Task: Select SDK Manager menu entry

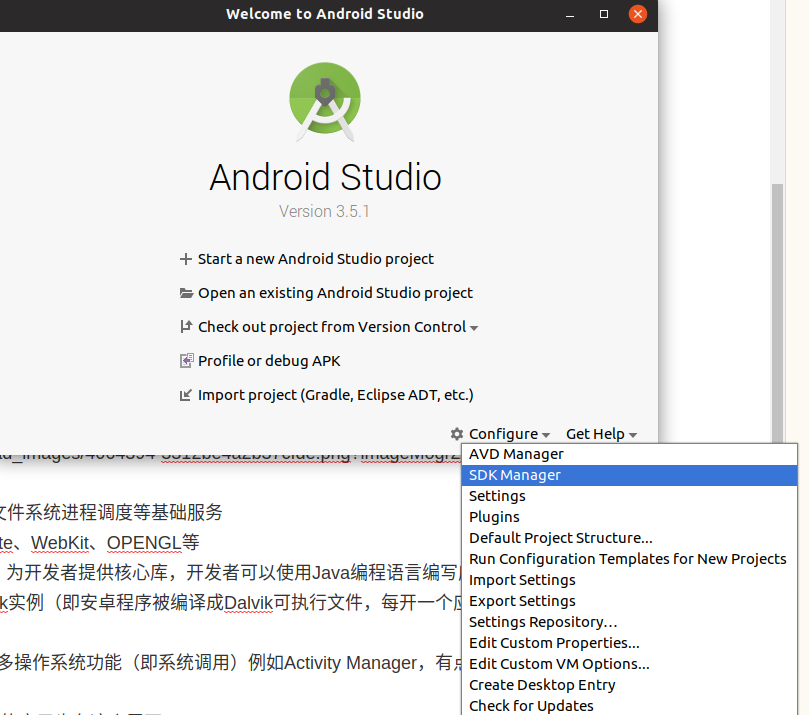Action: (629, 475)
